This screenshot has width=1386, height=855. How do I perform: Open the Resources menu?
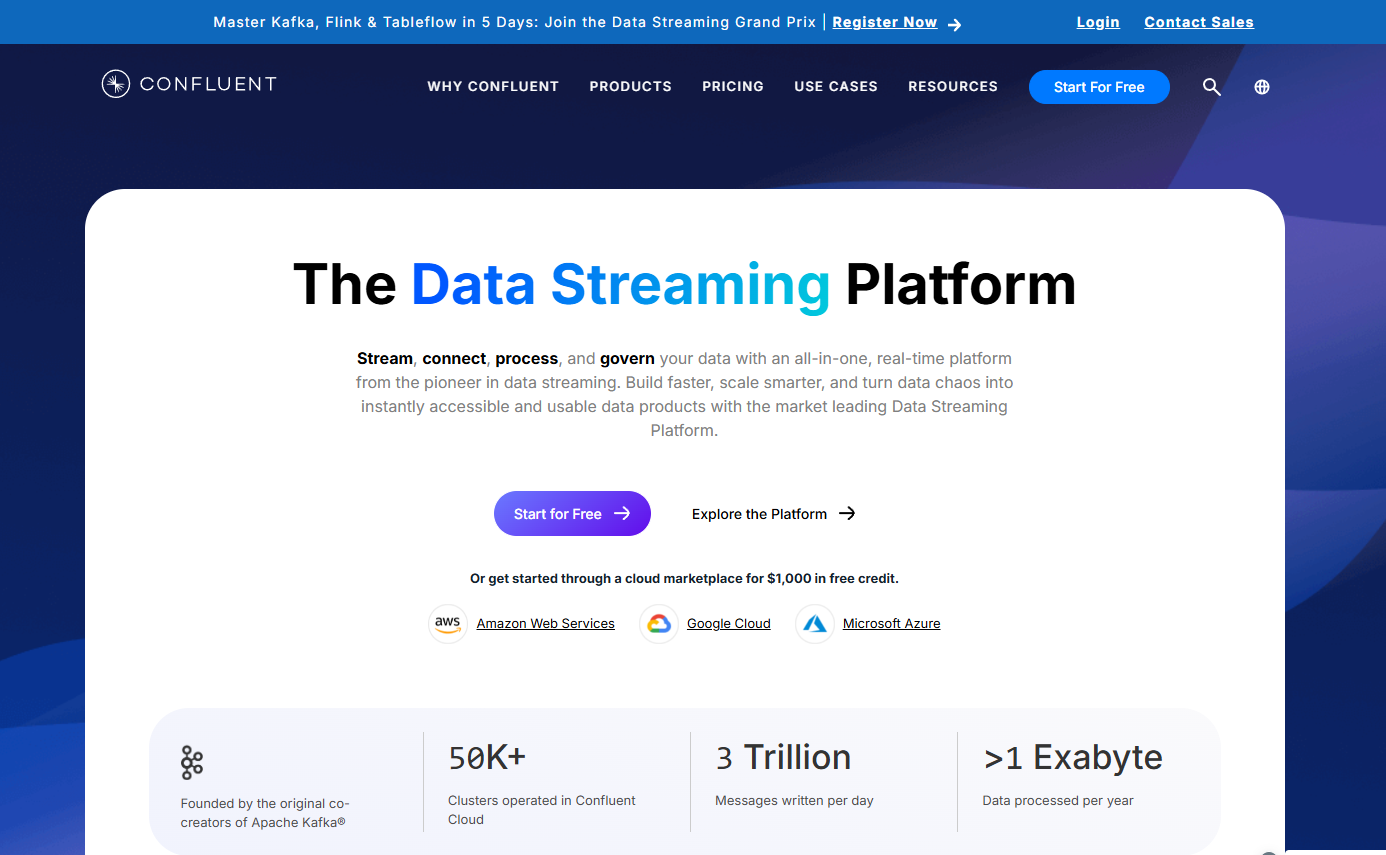click(x=953, y=87)
